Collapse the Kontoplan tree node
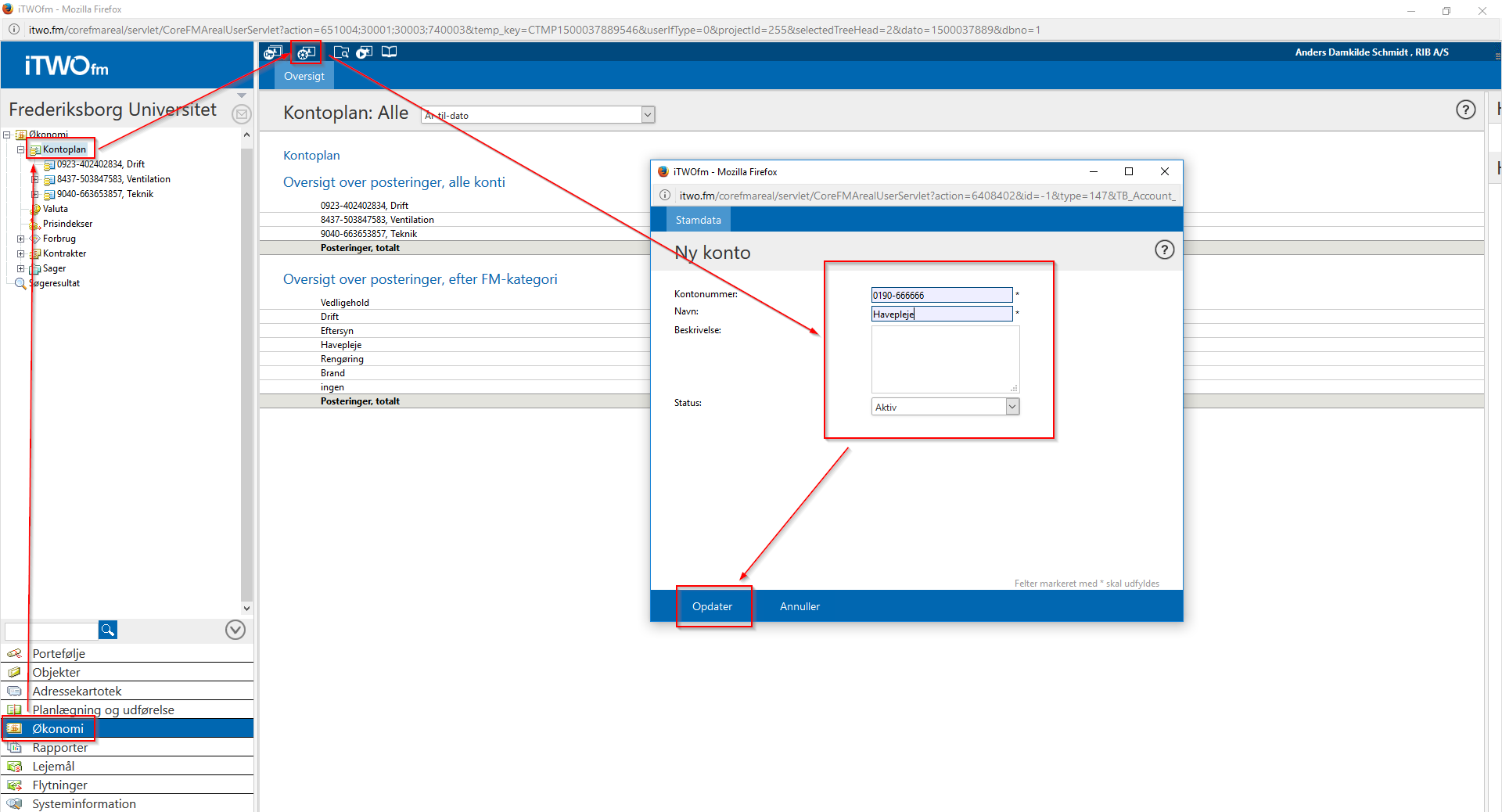Image resolution: width=1502 pixels, height=812 pixels. tap(21, 149)
